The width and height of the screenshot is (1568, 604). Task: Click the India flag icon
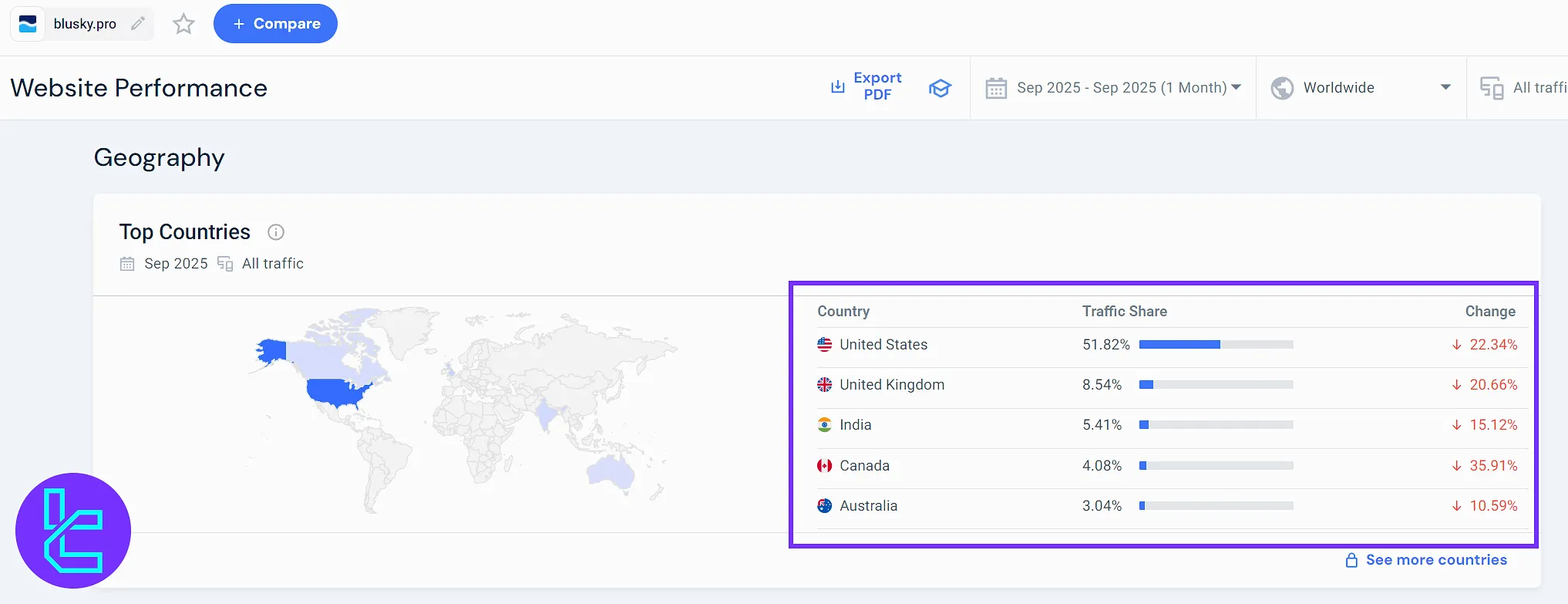point(824,425)
